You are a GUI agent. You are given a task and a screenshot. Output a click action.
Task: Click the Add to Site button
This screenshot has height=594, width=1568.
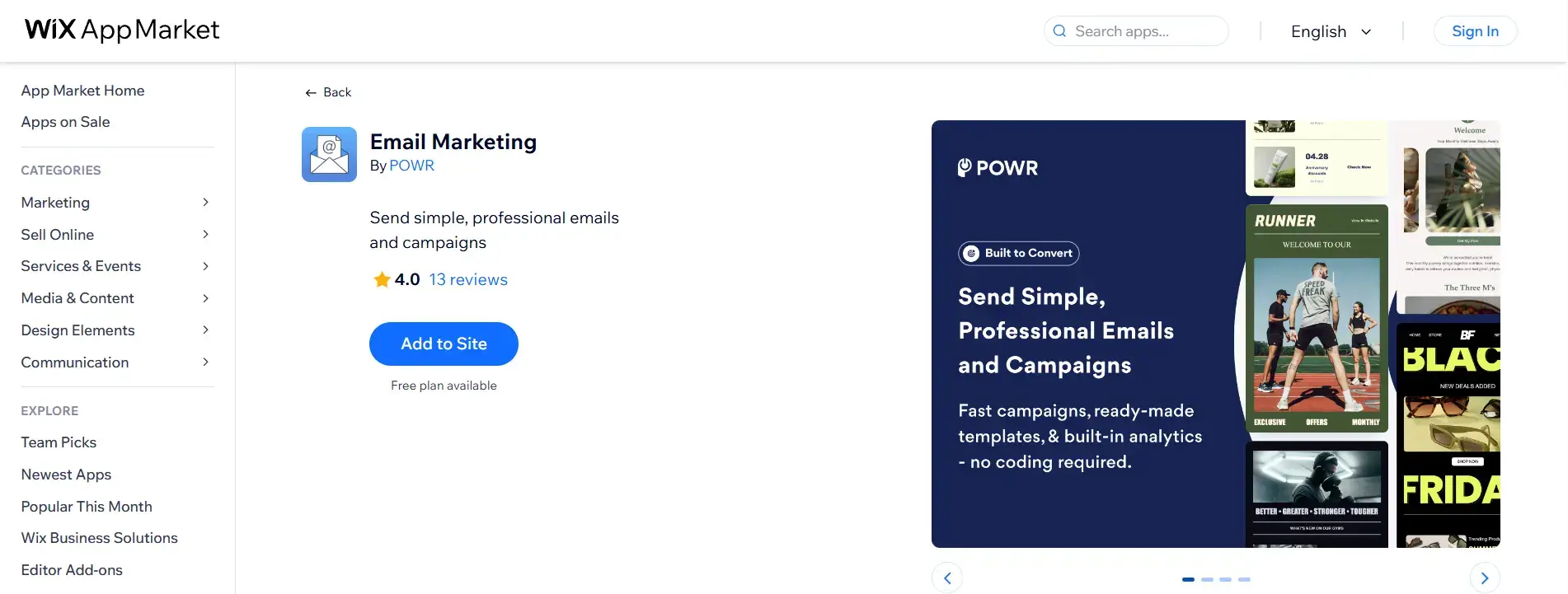(444, 344)
